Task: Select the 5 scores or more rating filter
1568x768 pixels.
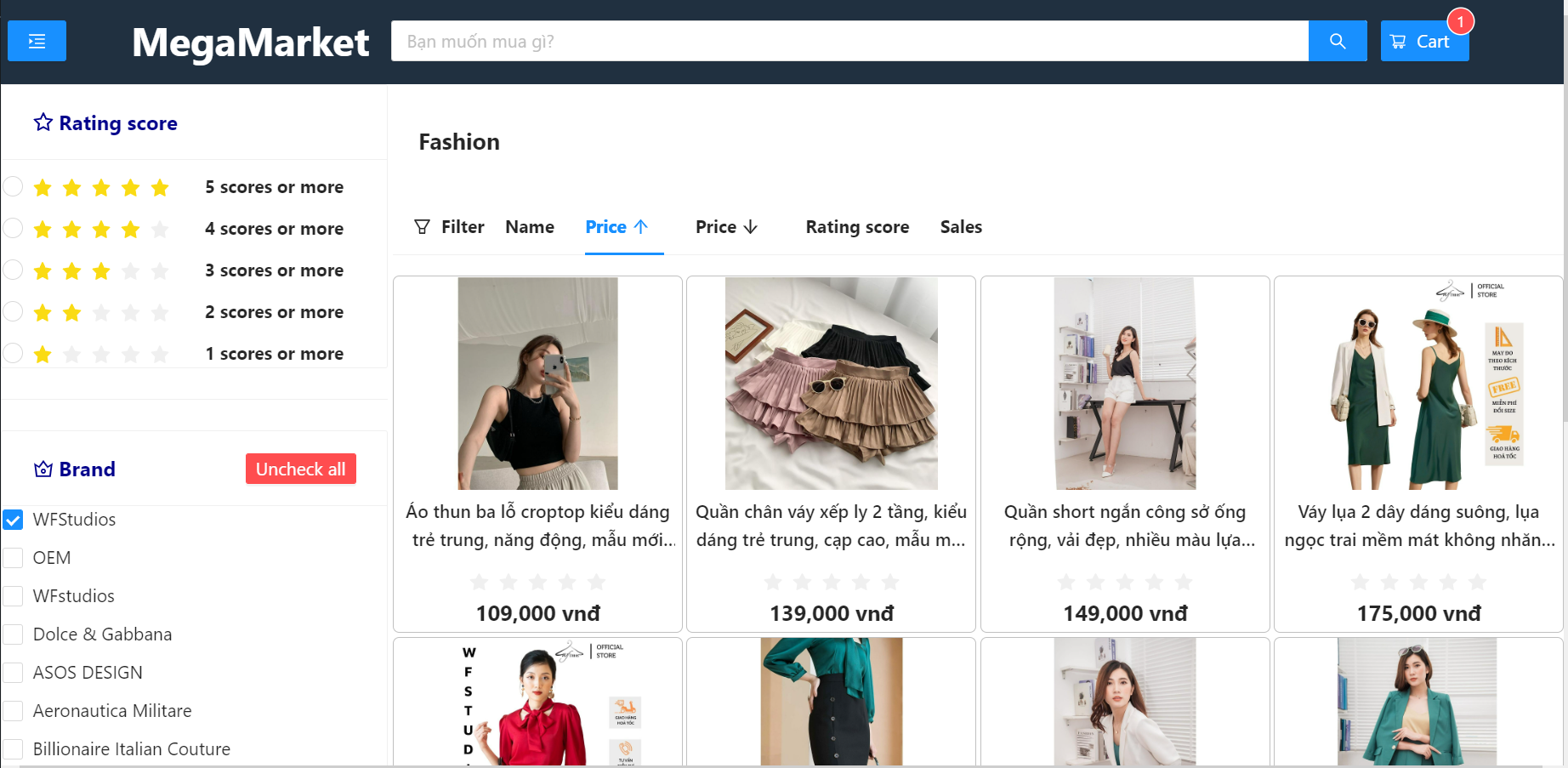Action: click(13, 185)
